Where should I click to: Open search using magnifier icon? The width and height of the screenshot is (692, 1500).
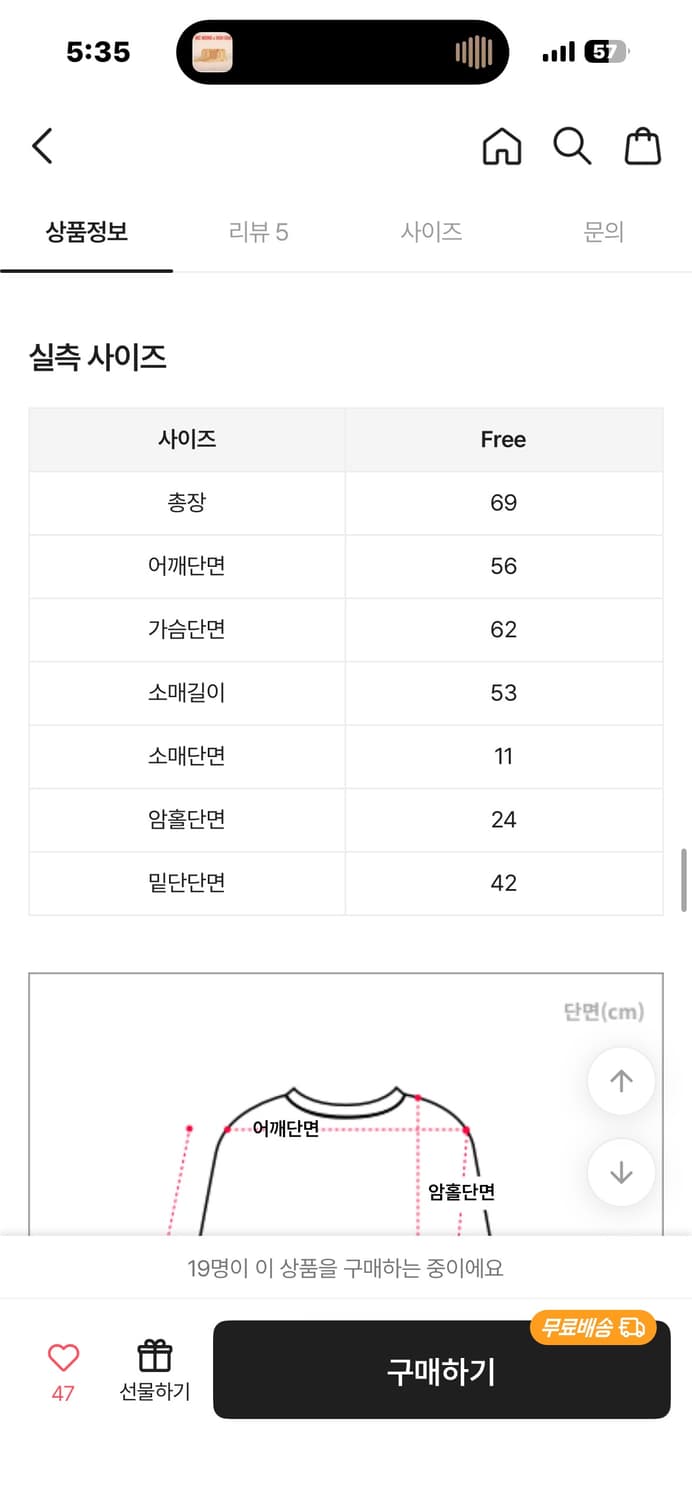tap(571, 146)
